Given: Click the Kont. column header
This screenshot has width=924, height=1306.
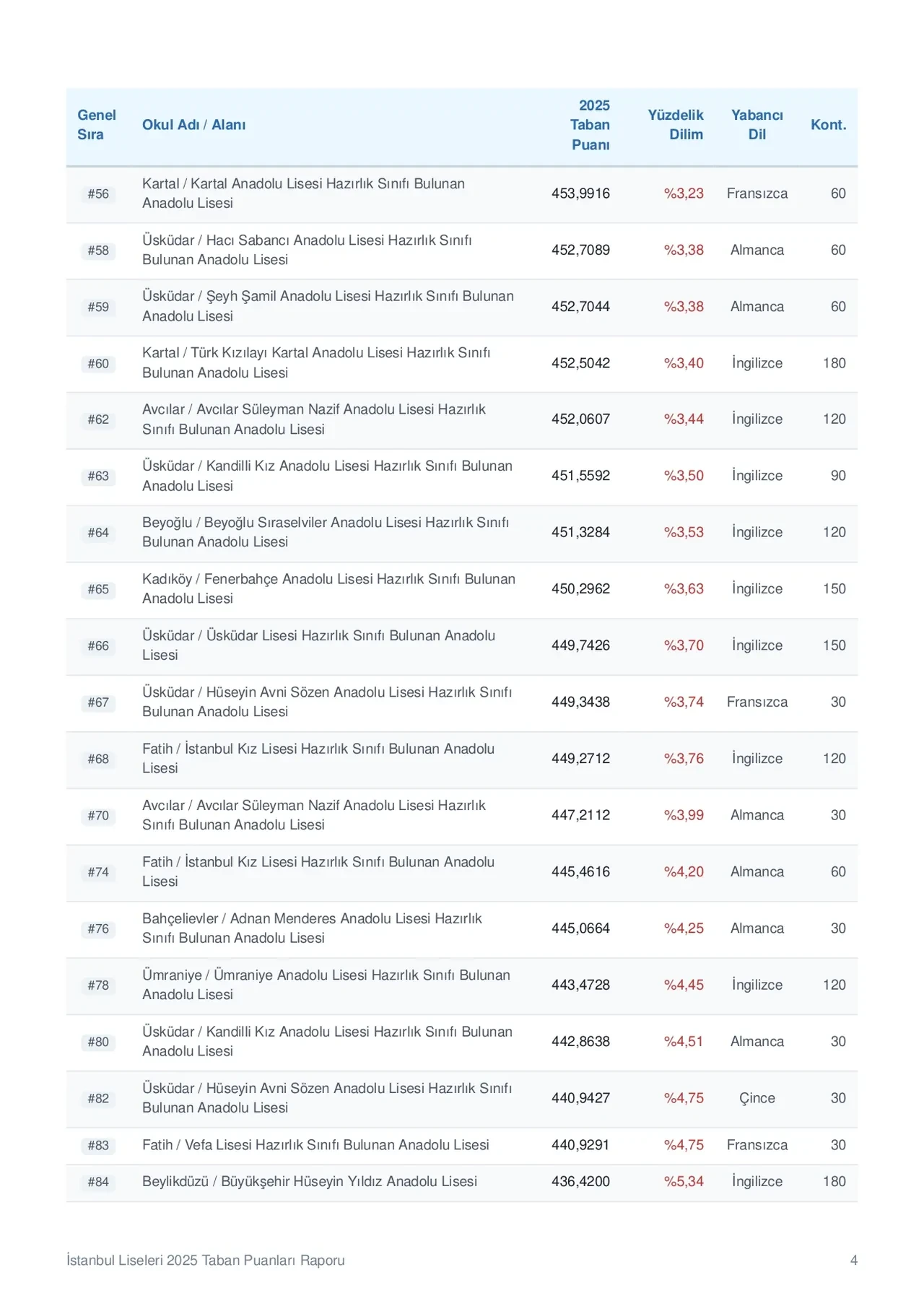Looking at the screenshot, I should [x=828, y=125].
